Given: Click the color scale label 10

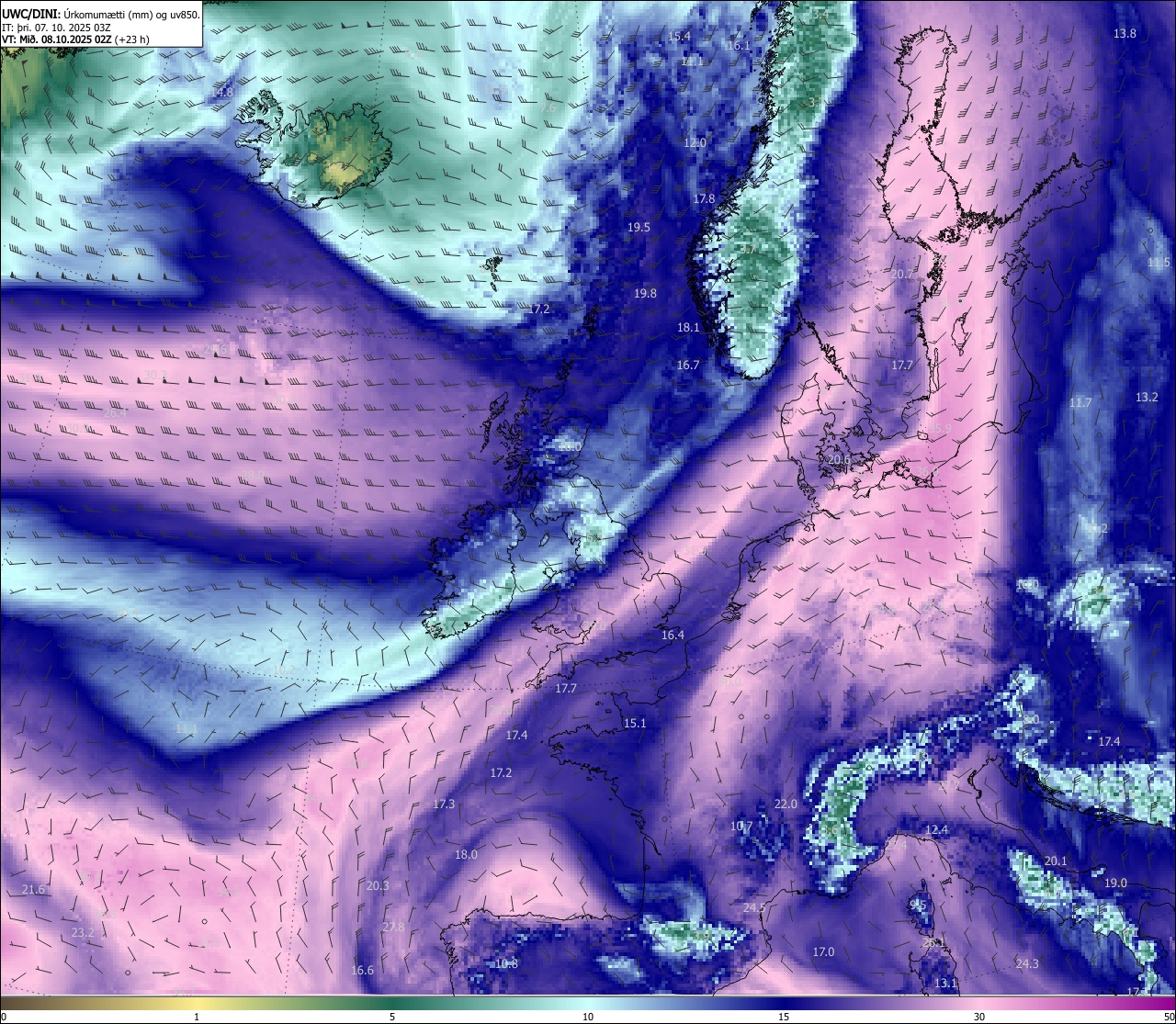Looking at the screenshot, I should [588, 1017].
